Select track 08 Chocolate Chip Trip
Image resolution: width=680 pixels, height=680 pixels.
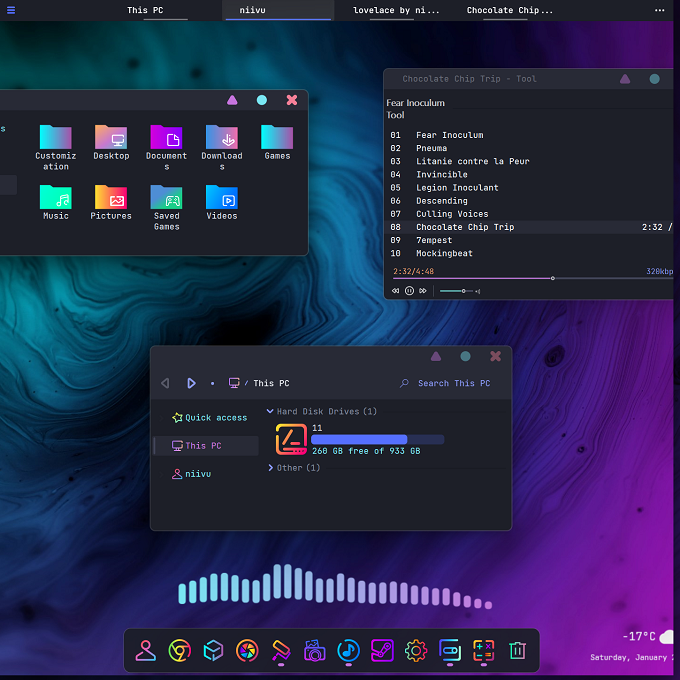(528, 227)
